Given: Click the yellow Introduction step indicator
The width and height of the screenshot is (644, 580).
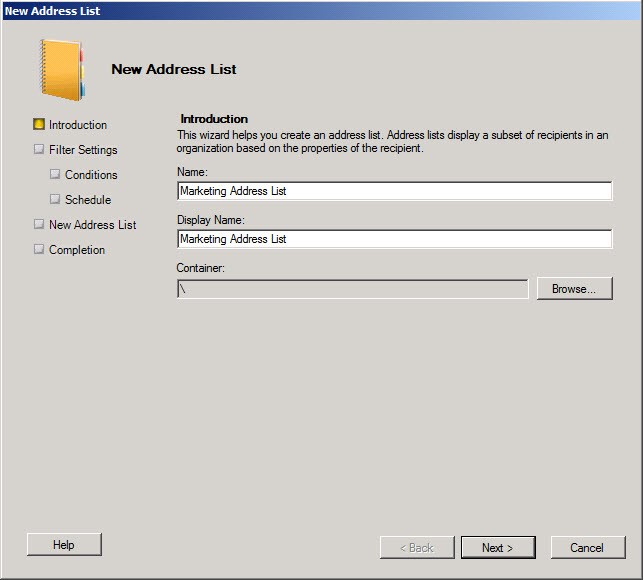Looking at the screenshot, I should click(x=39, y=124).
